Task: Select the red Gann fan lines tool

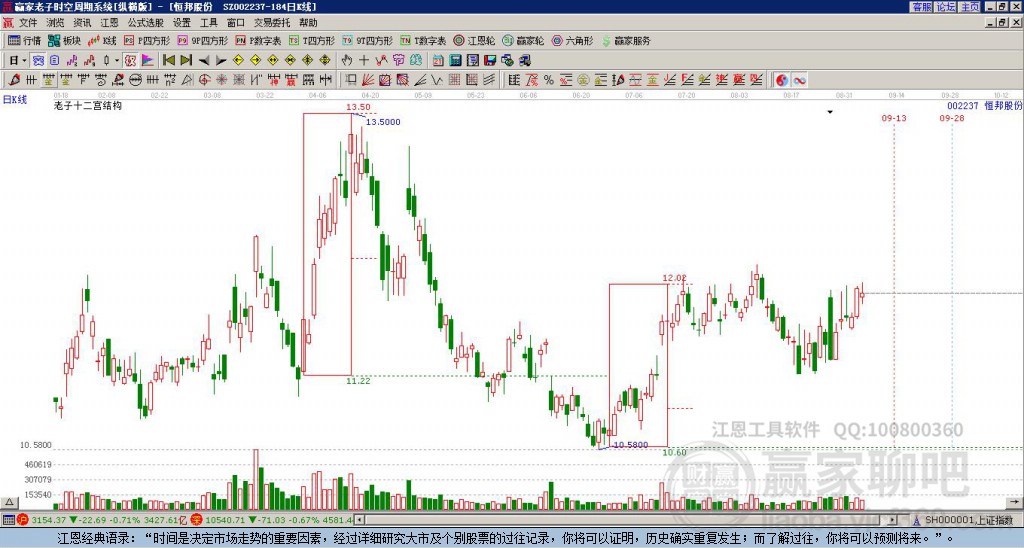Action: pyautogui.click(x=368, y=80)
